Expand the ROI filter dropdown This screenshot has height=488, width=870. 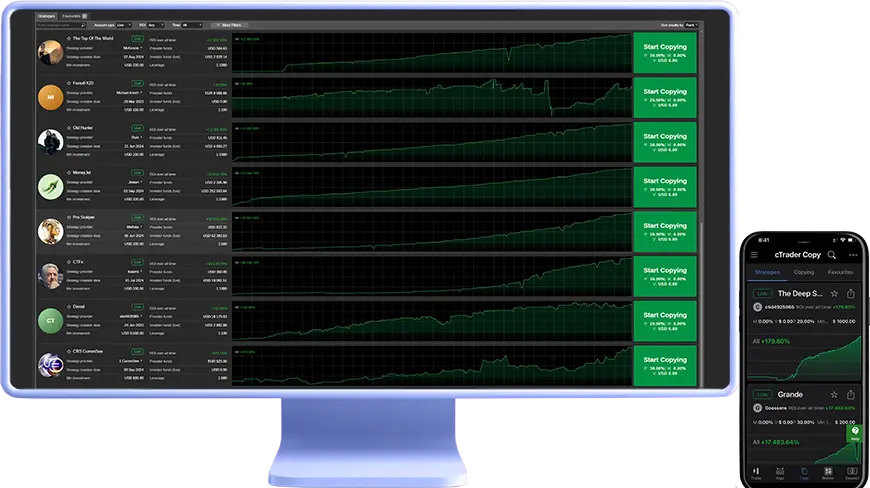coord(155,24)
